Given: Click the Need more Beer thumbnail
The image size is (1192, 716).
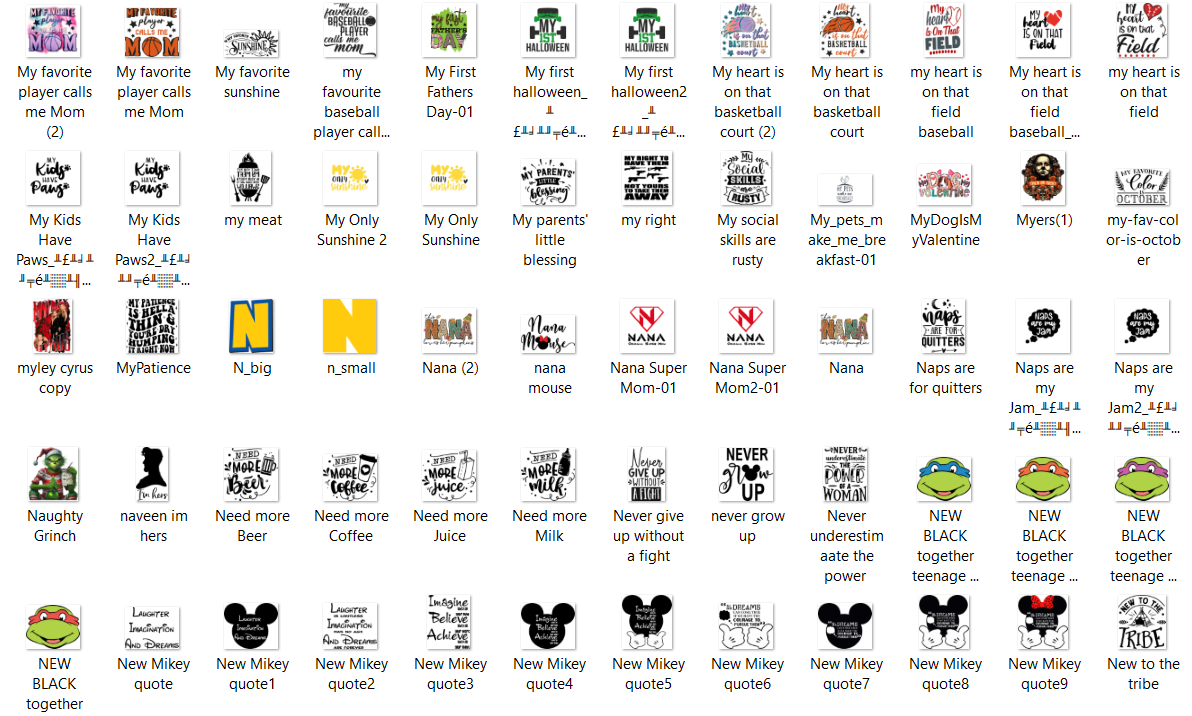Looking at the screenshot, I should [x=252, y=474].
